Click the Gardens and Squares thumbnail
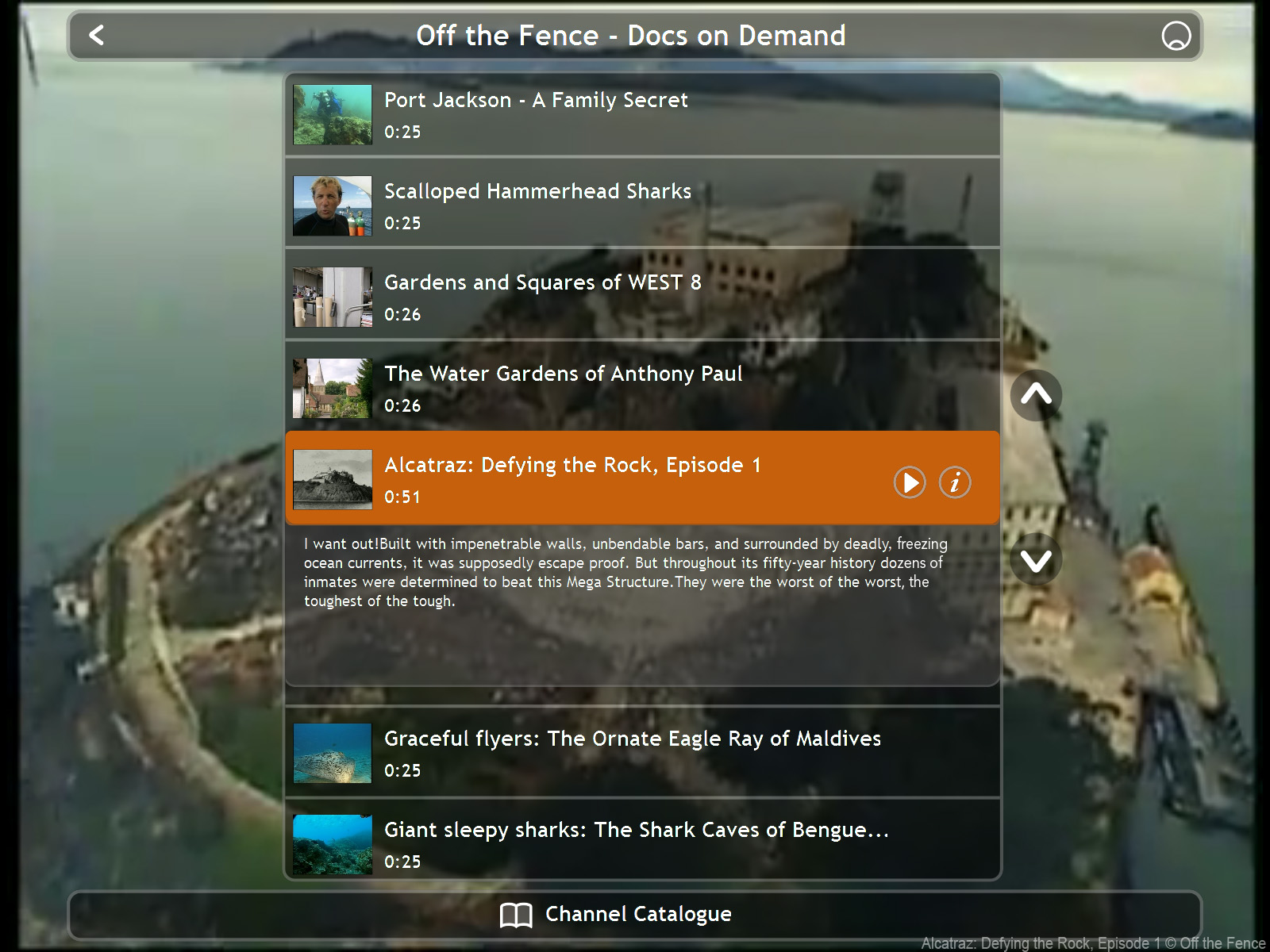The image size is (1270, 952). click(333, 297)
